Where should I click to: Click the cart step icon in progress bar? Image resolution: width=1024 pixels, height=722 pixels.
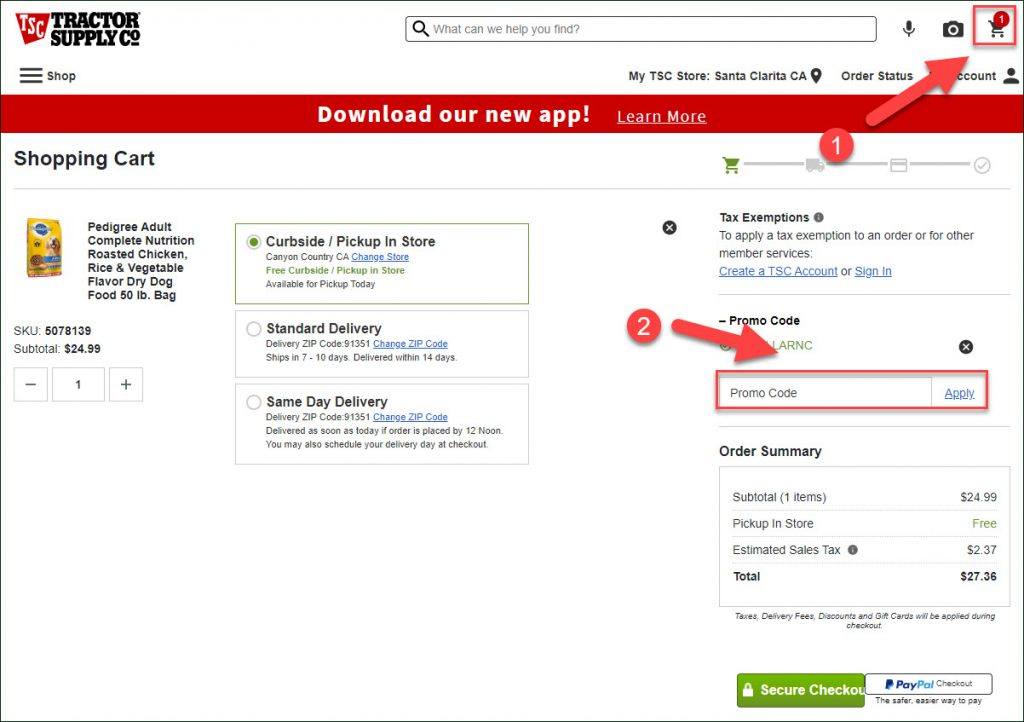(x=731, y=165)
